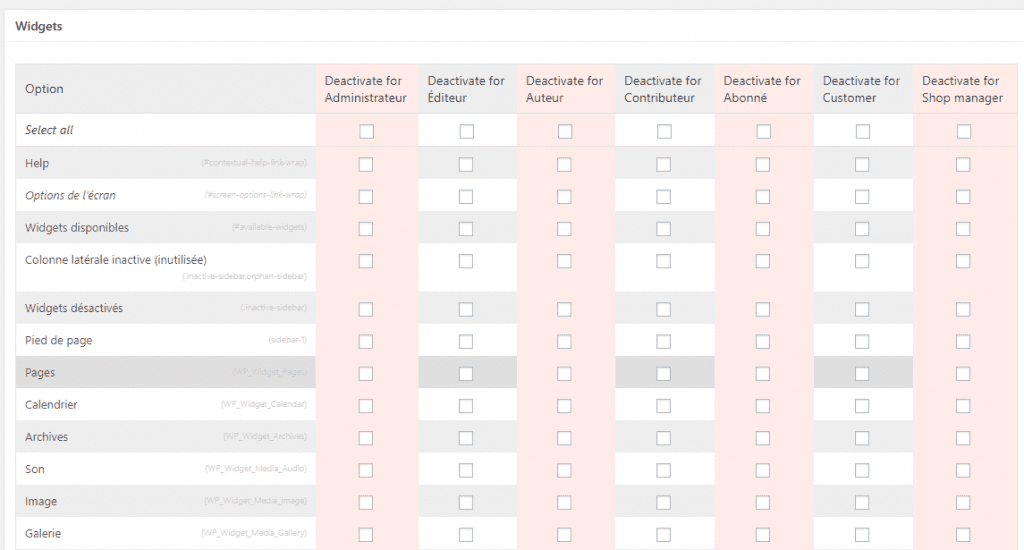Deactivate Archives for Abonné
The width and height of the screenshot is (1024, 550).
[x=763, y=437]
